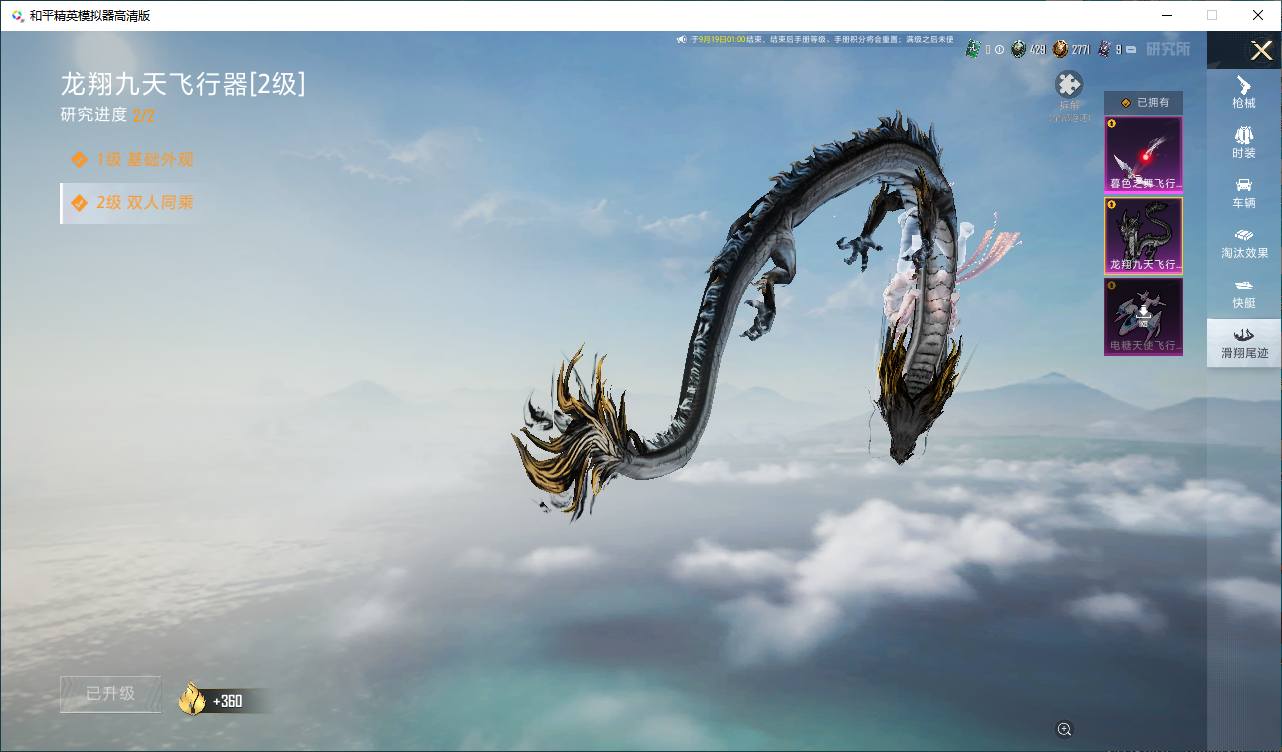
Task: Minimize the emulator window
Action: (x=1168, y=15)
